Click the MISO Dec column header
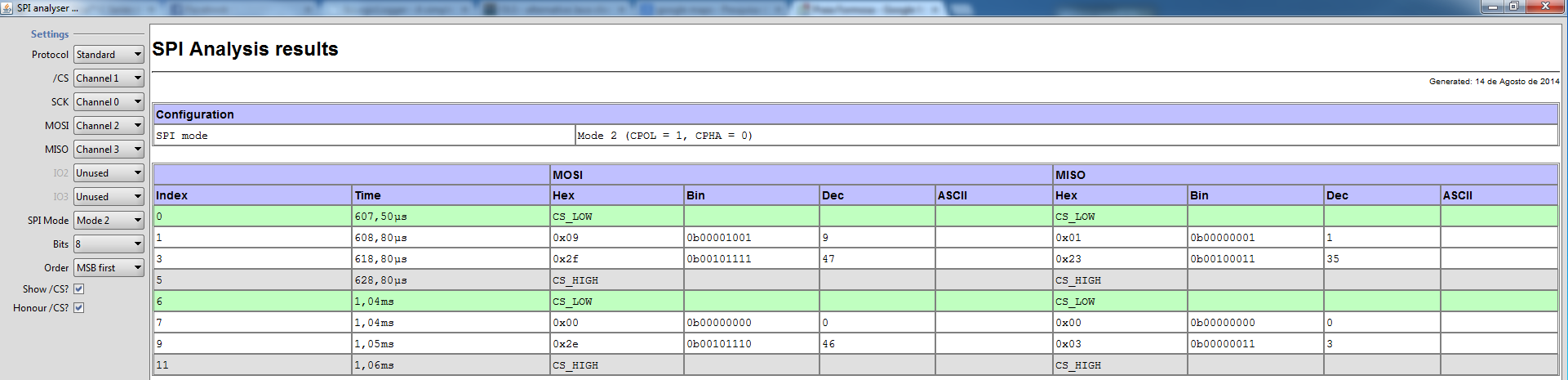 1382,195
